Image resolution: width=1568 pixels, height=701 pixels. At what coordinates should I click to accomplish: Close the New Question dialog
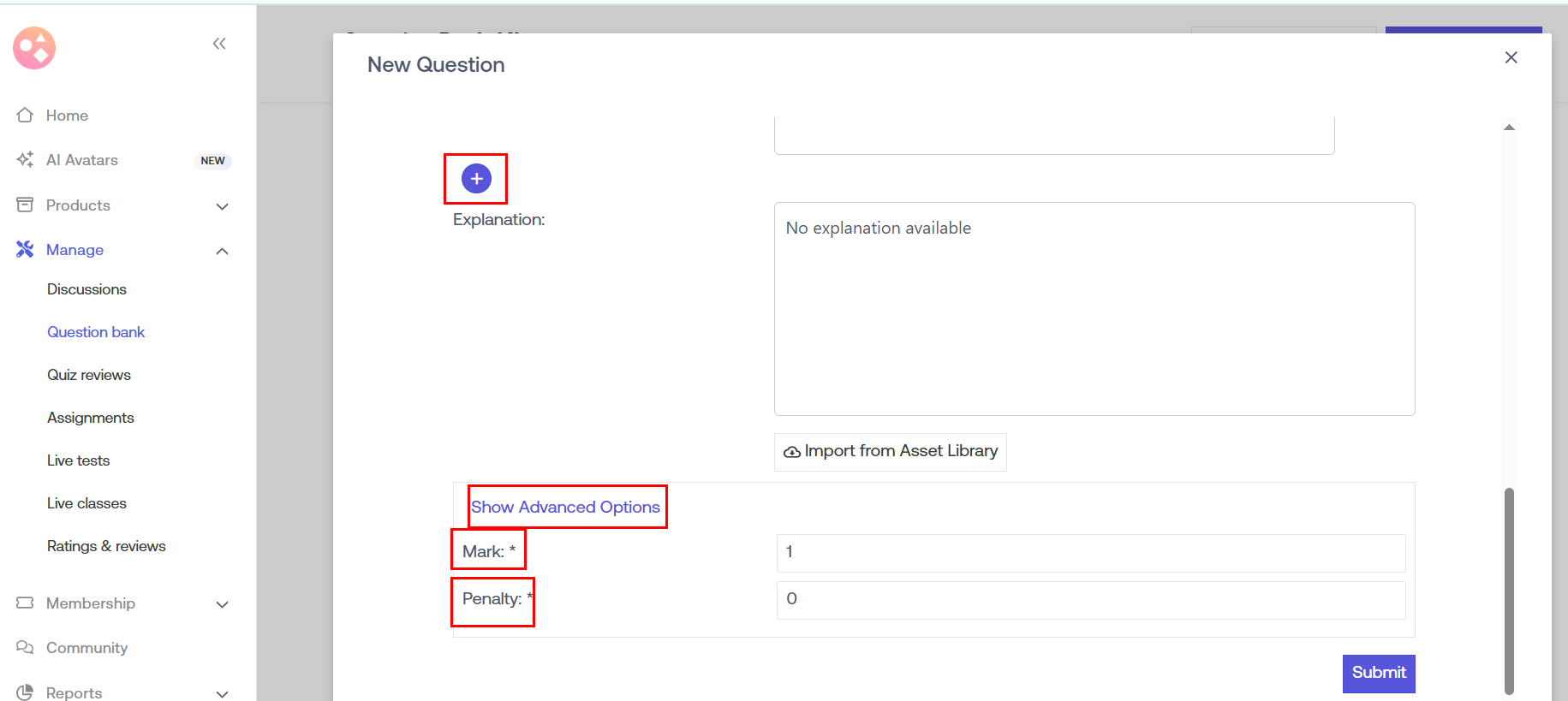point(1511,57)
